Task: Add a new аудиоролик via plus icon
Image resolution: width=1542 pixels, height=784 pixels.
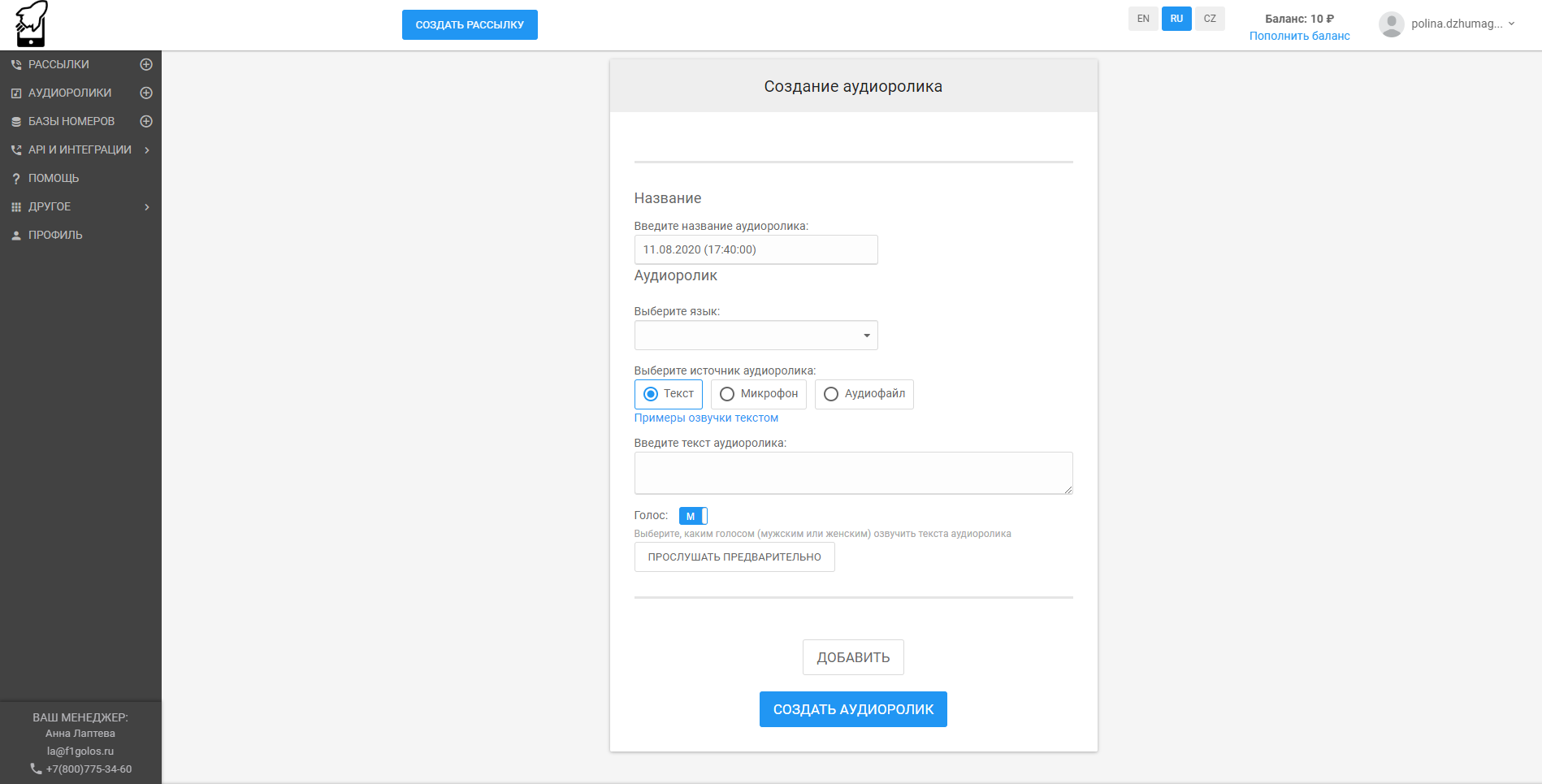Action: pyautogui.click(x=146, y=93)
